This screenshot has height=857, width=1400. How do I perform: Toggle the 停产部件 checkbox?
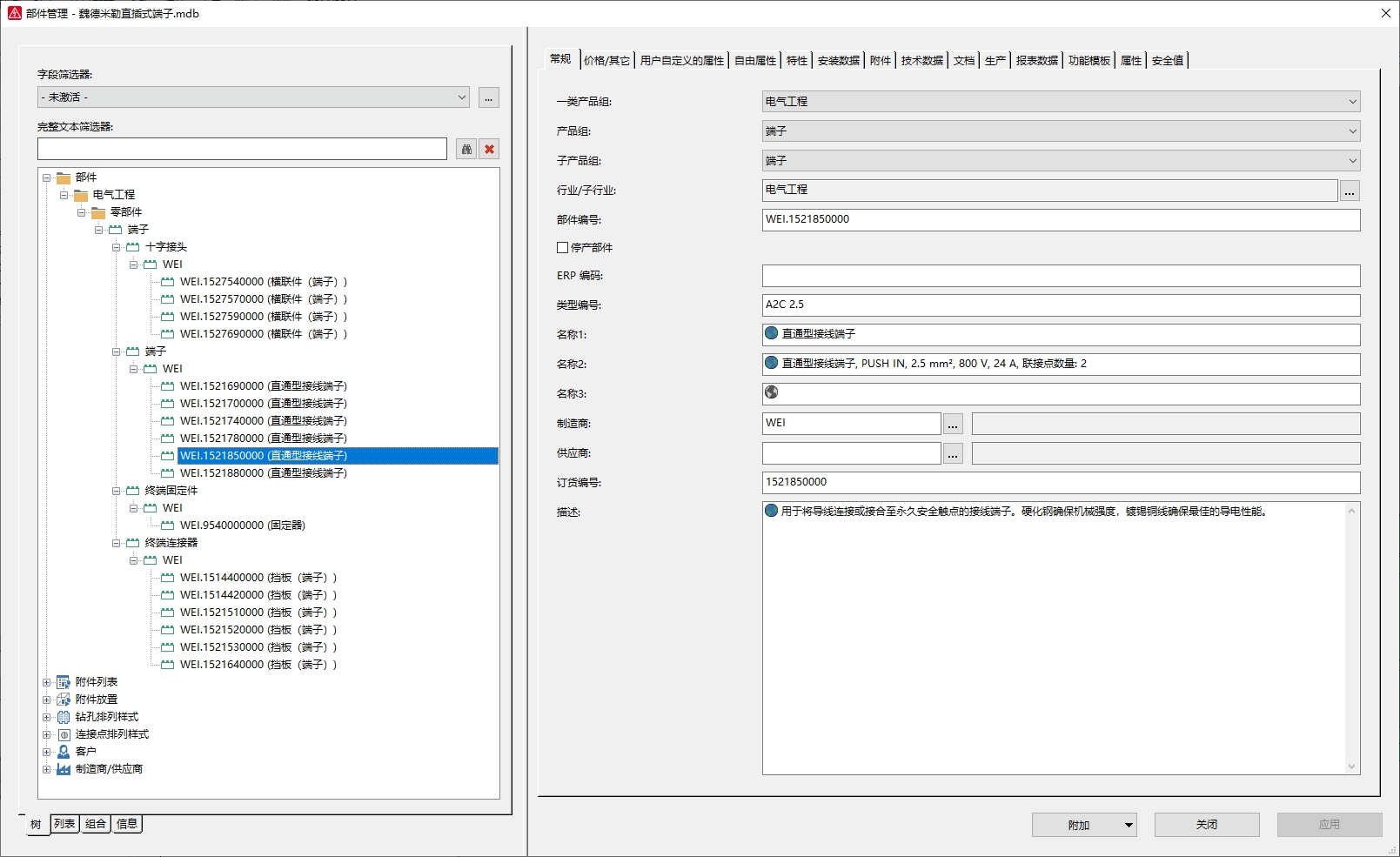562,248
